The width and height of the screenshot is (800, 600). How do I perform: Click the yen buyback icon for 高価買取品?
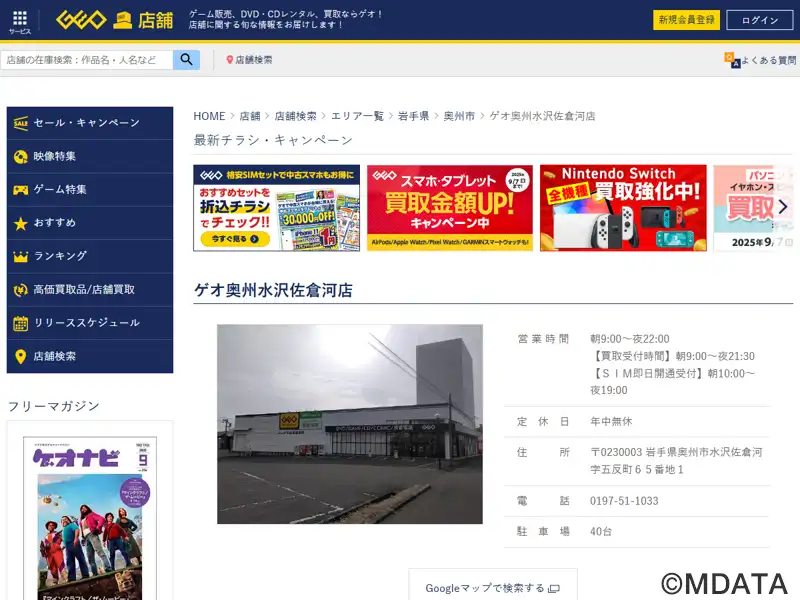pyautogui.click(x=20, y=290)
